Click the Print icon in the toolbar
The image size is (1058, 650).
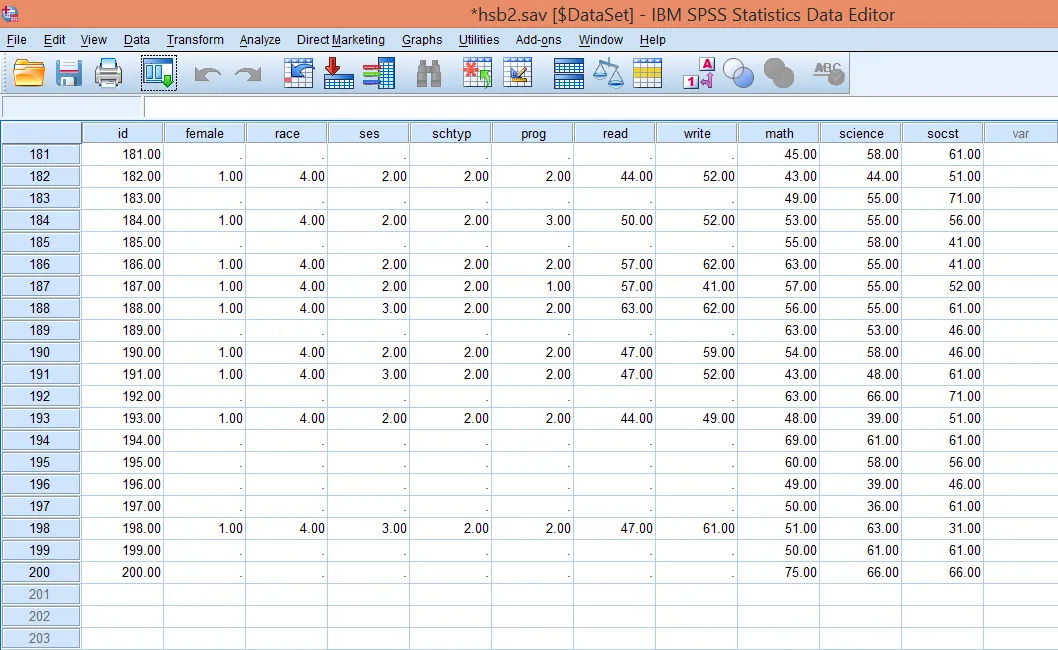tap(108, 73)
